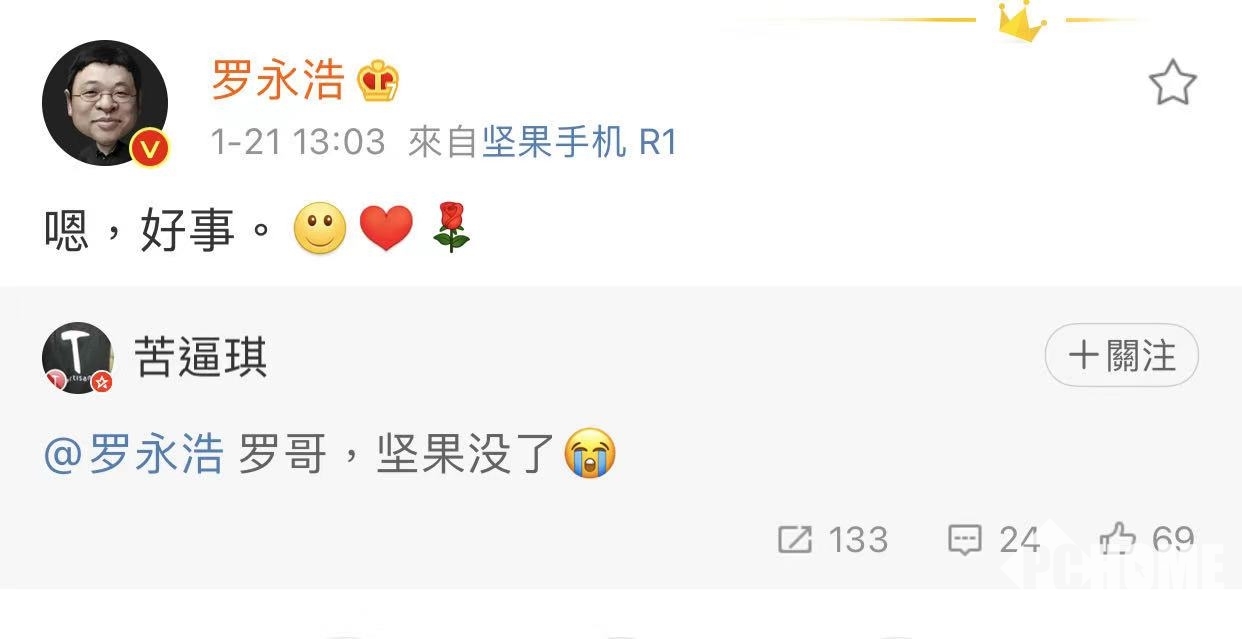
Task: Tap the crown badge beside 罗永浩
Action: (378, 81)
